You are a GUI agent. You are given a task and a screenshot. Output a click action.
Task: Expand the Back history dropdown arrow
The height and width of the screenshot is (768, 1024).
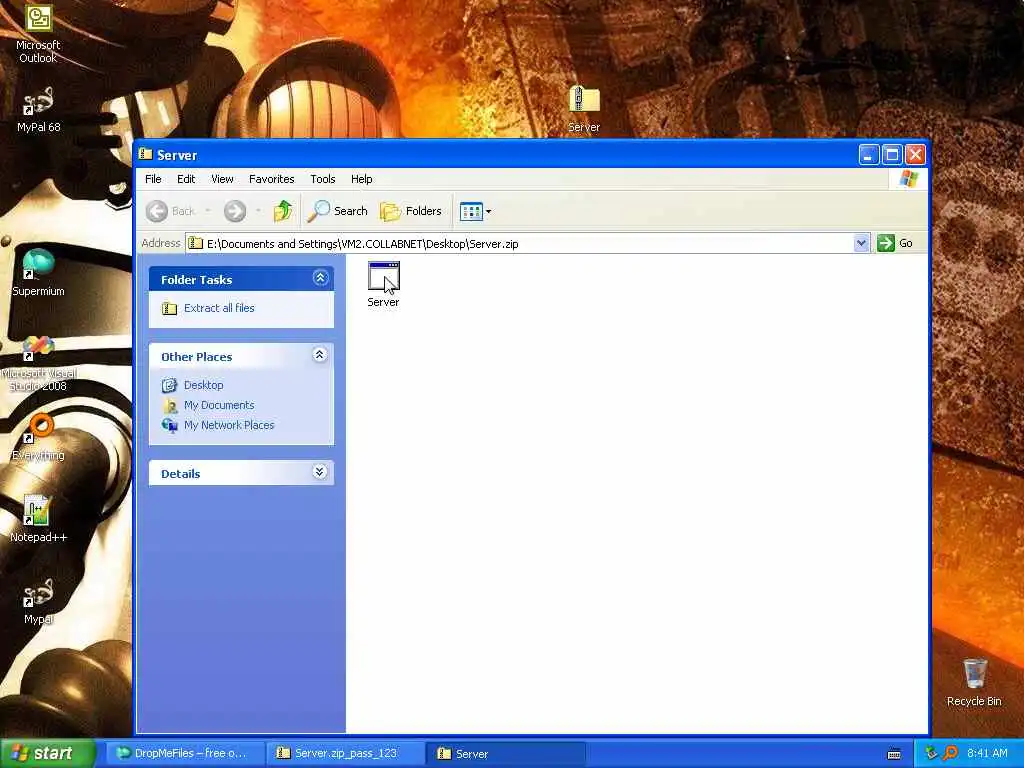tap(208, 211)
